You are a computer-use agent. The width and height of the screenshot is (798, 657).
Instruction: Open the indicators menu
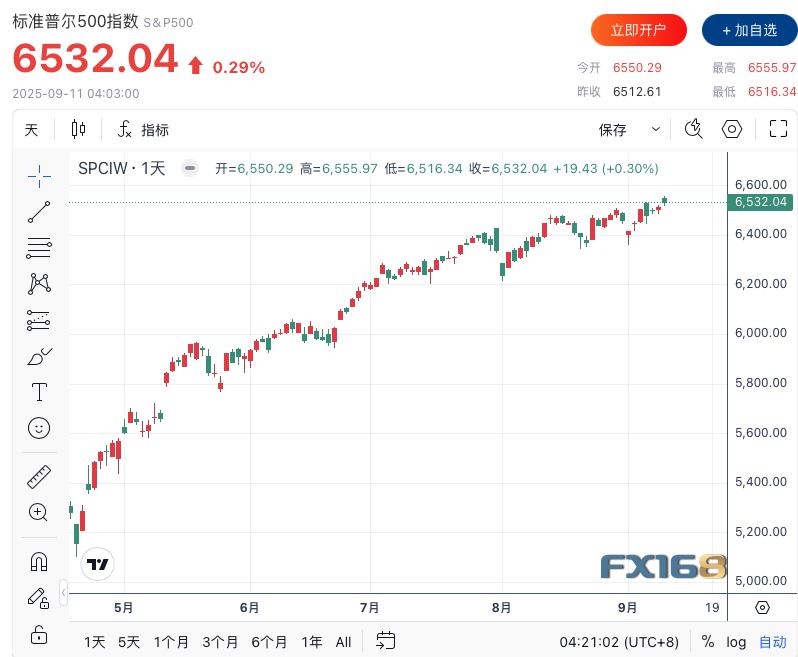click(x=143, y=129)
